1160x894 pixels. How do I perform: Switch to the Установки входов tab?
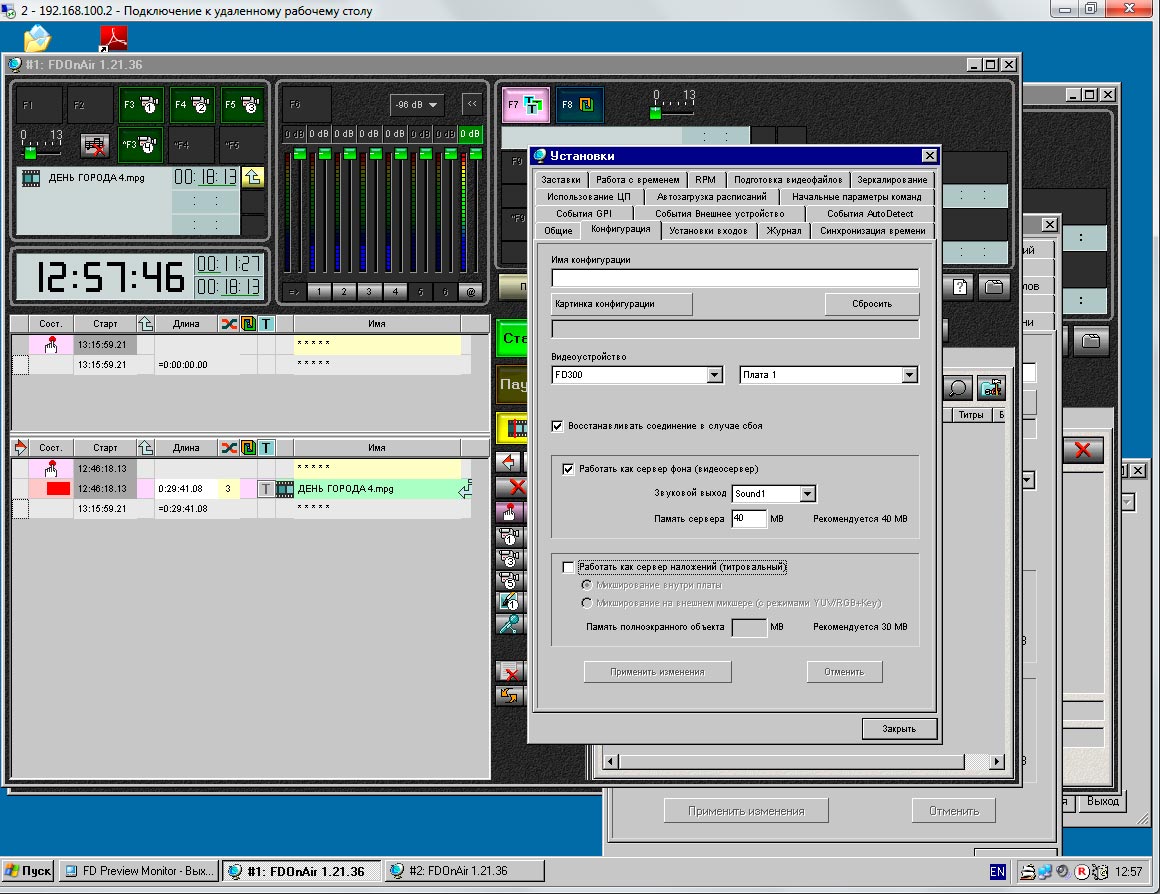tap(708, 231)
